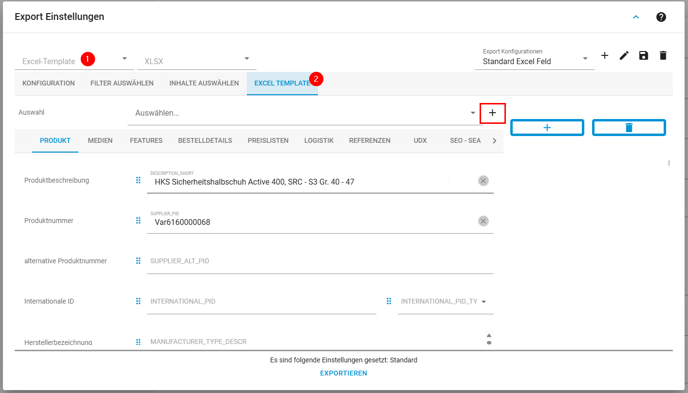This screenshot has width=688, height=393.
Task: Open the XLSX format dropdown
Action: [197, 61]
